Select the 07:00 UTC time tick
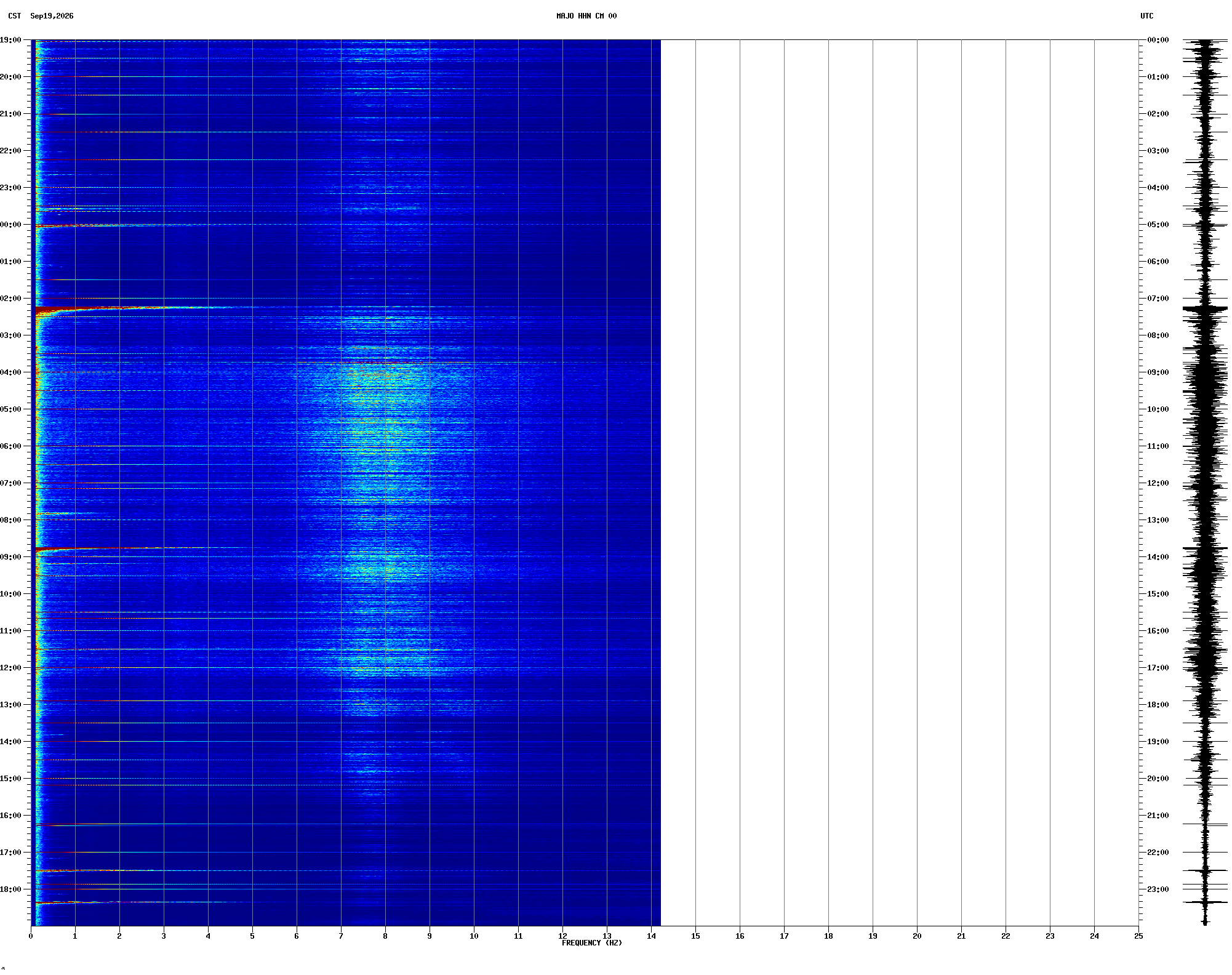 tap(1158, 299)
